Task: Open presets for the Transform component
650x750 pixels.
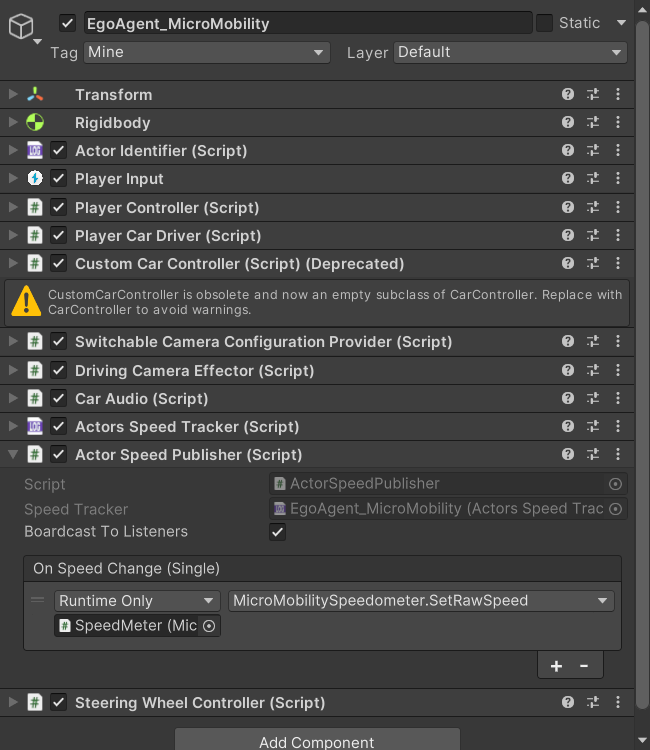Action: coord(593,94)
